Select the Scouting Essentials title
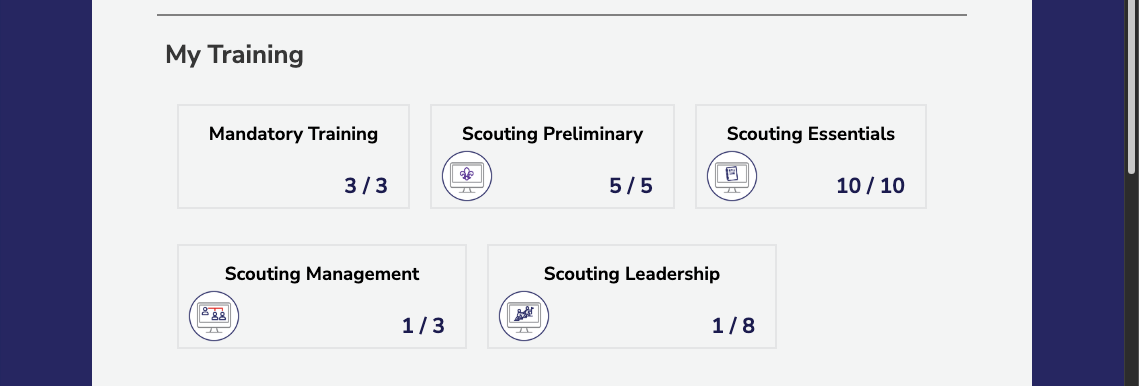Screen dimensions: 1139x386 coord(811,134)
